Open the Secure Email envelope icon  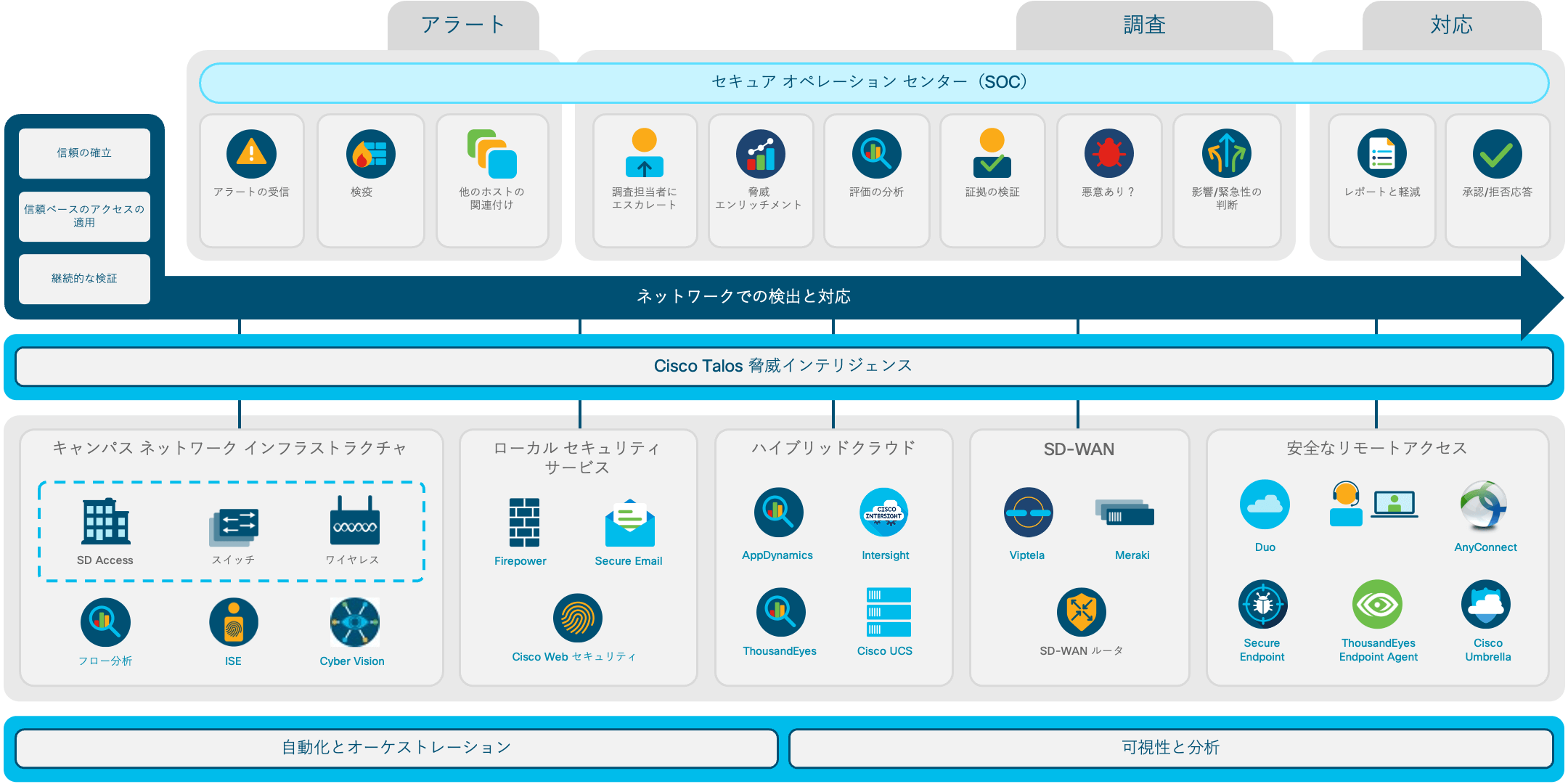point(630,523)
